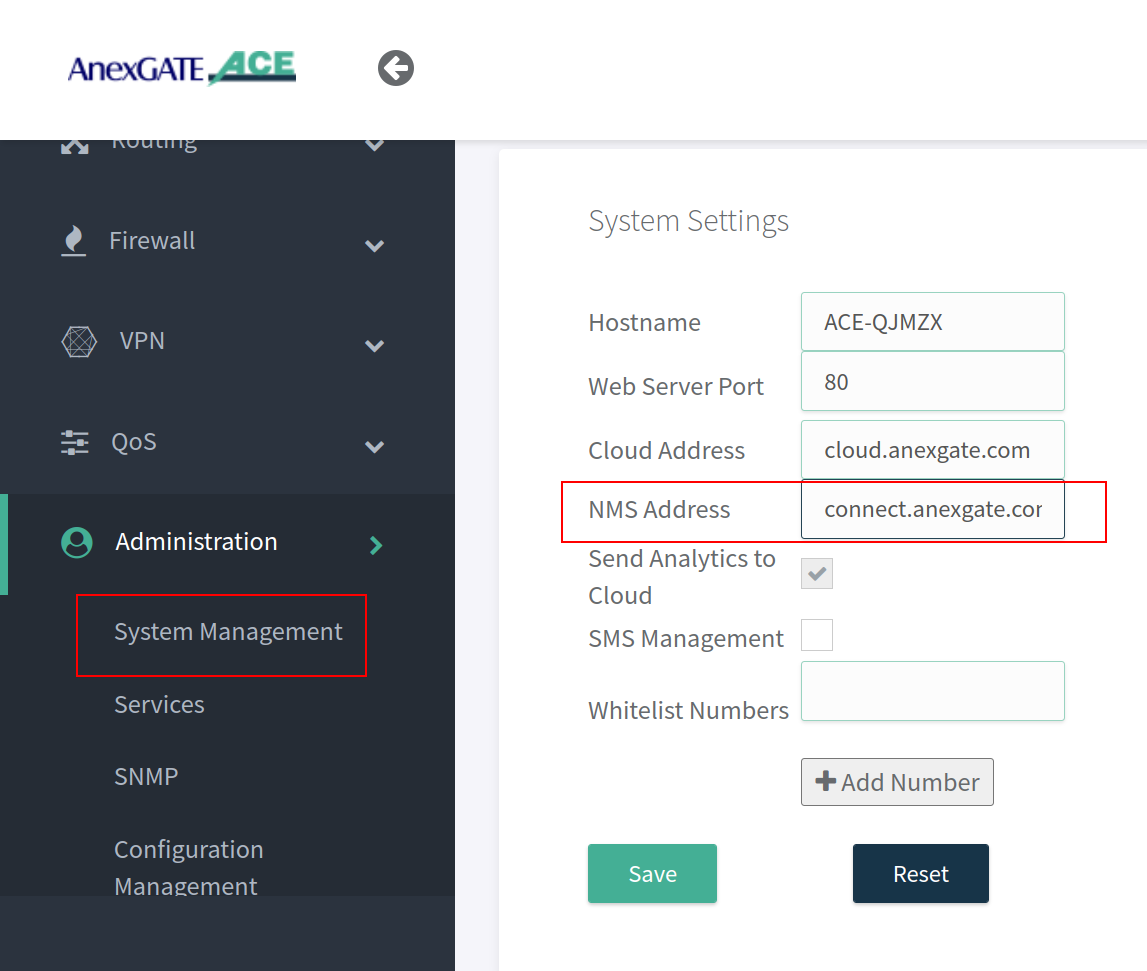1147x971 pixels.
Task: Click the back arrow circle icon
Action: (396, 68)
